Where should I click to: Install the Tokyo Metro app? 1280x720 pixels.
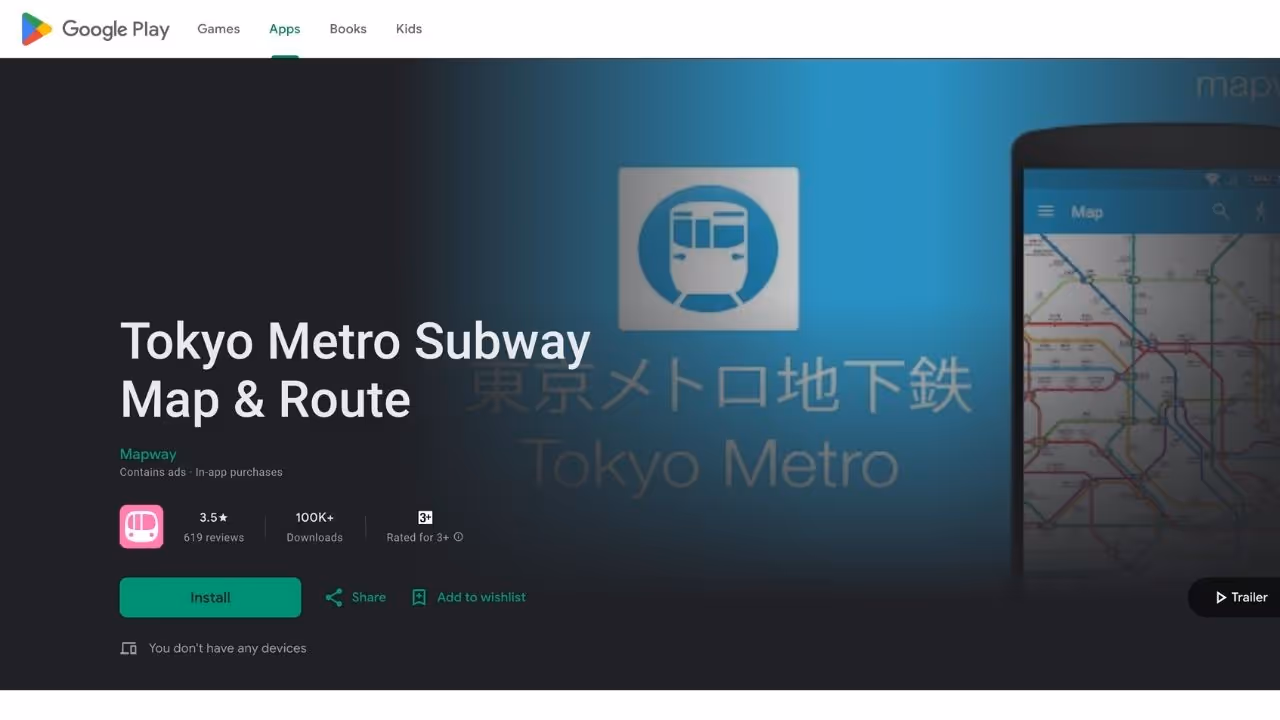click(210, 597)
